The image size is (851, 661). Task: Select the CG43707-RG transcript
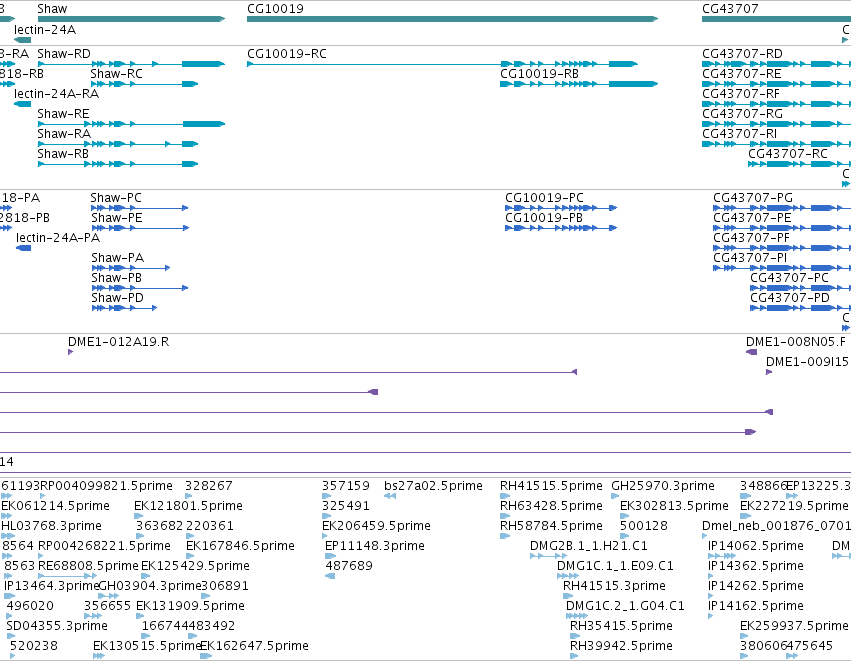tap(776, 124)
